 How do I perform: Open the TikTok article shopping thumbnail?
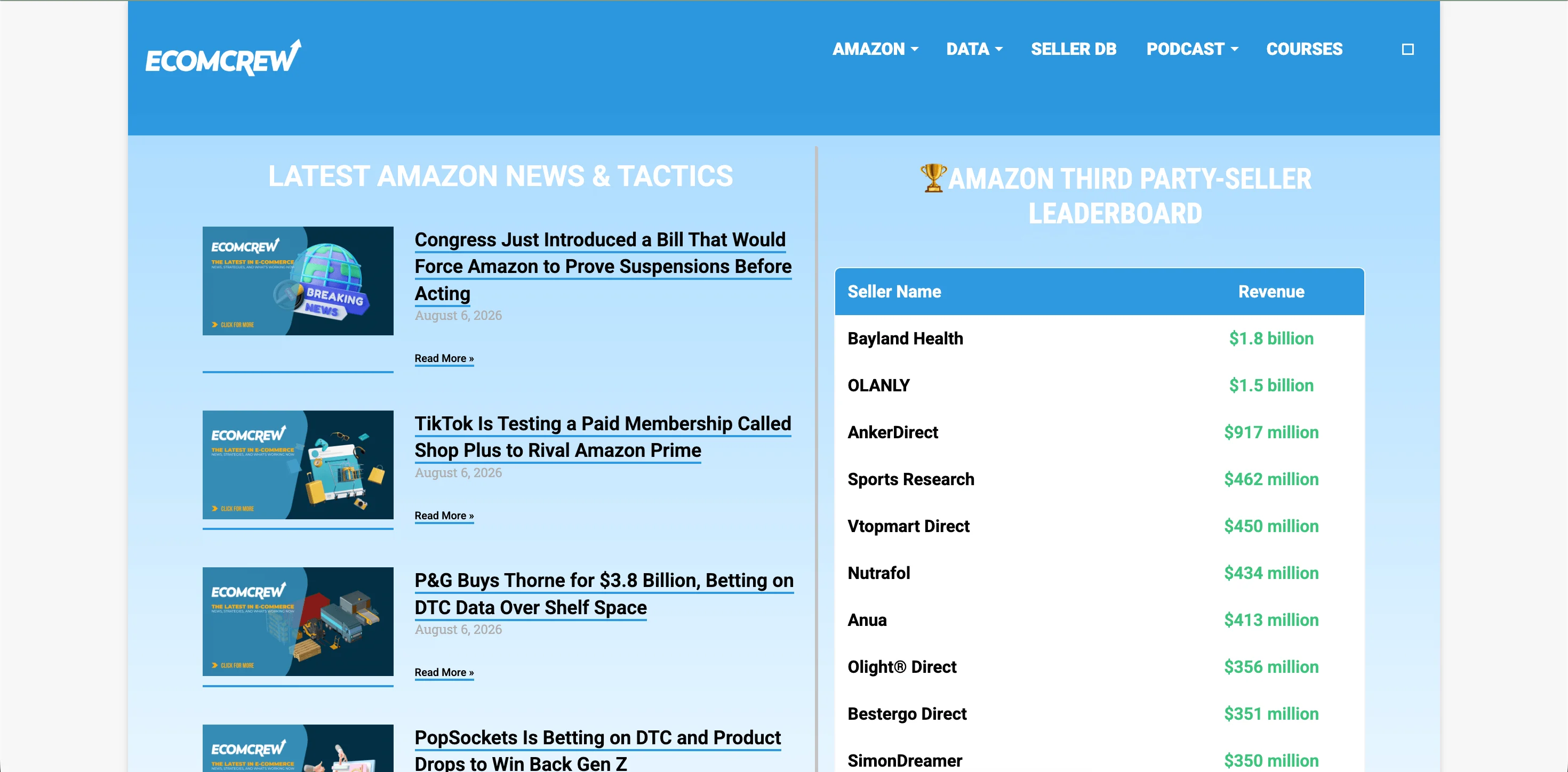pyautogui.click(x=298, y=465)
